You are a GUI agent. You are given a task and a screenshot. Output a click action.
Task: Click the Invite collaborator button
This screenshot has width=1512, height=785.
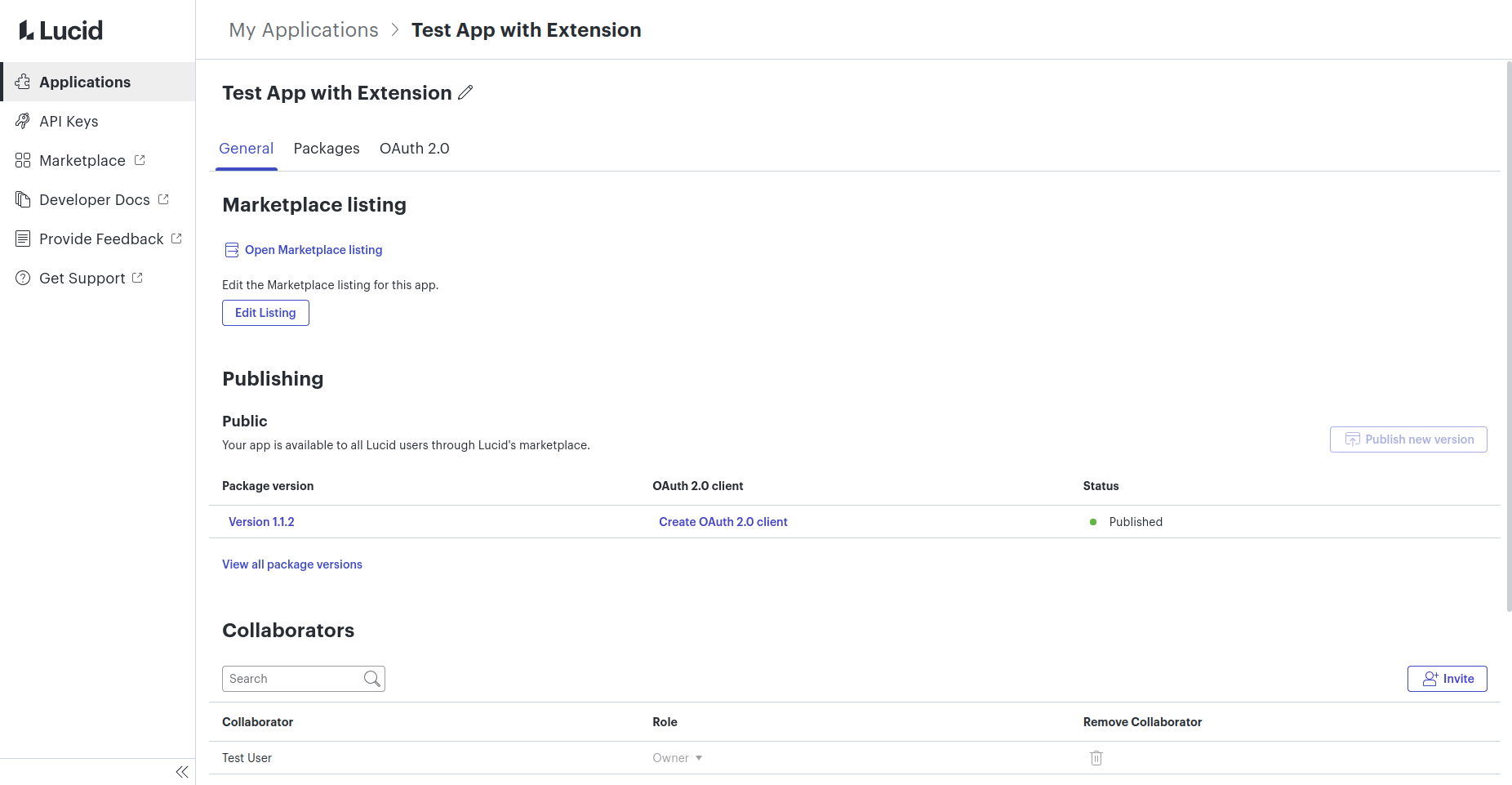(1448, 679)
